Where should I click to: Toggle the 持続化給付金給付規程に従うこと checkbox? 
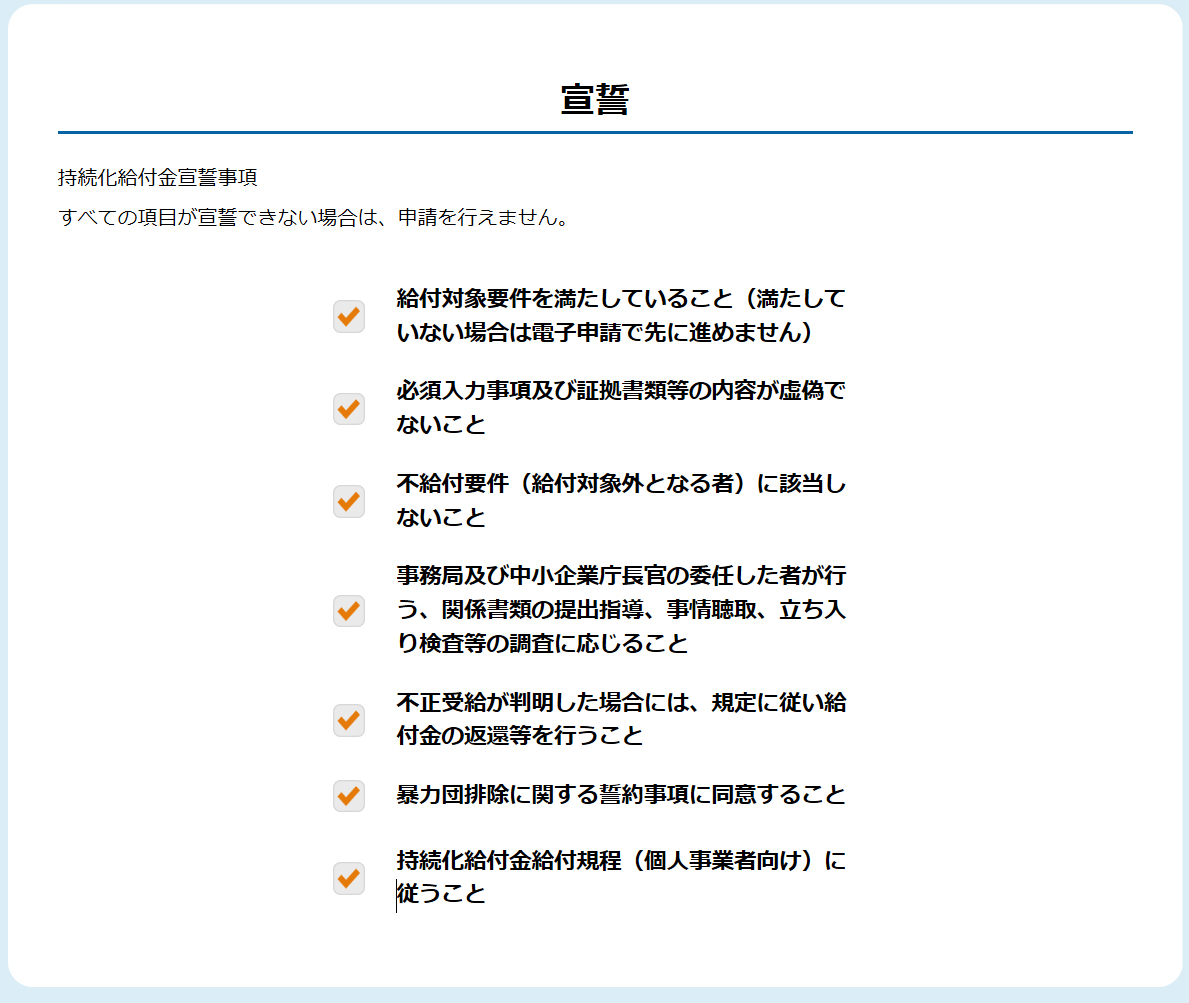tap(349, 878)
